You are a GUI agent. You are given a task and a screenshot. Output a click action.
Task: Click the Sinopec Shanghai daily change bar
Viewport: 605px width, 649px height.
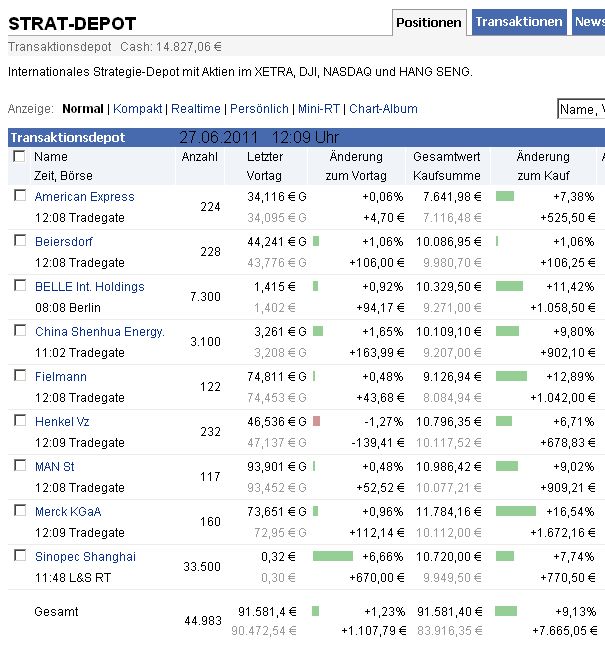(333, 556)
